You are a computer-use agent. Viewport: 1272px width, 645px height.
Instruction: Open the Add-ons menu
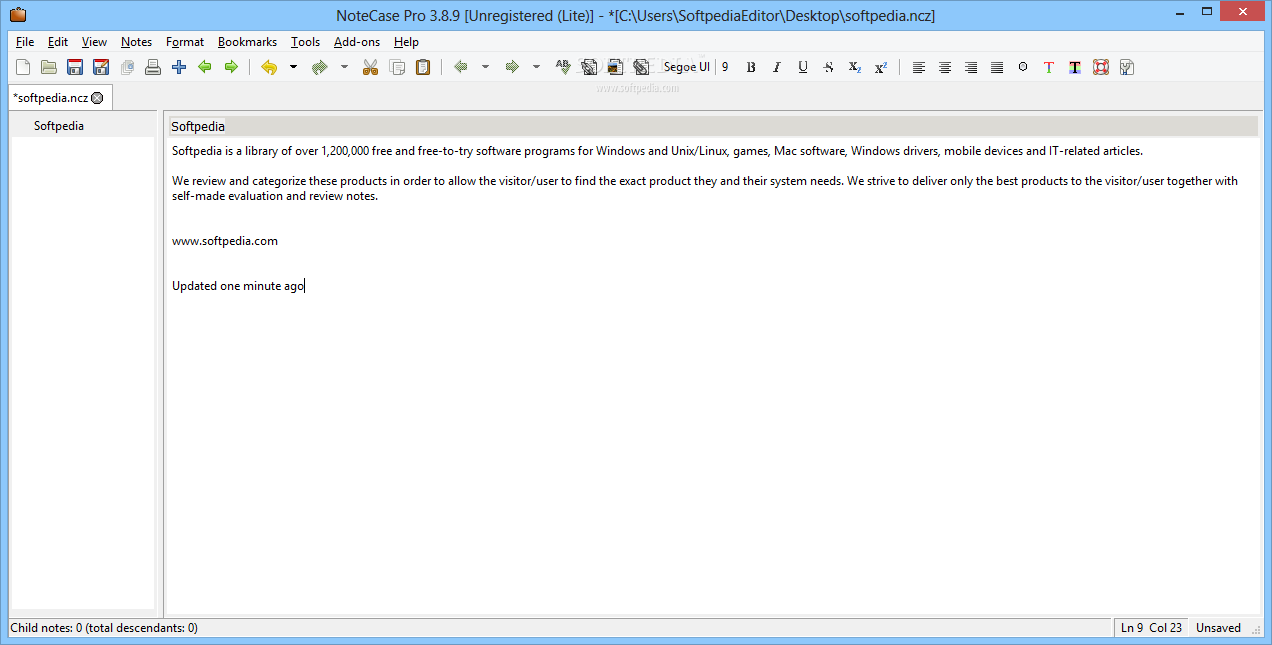click(357, 42)
